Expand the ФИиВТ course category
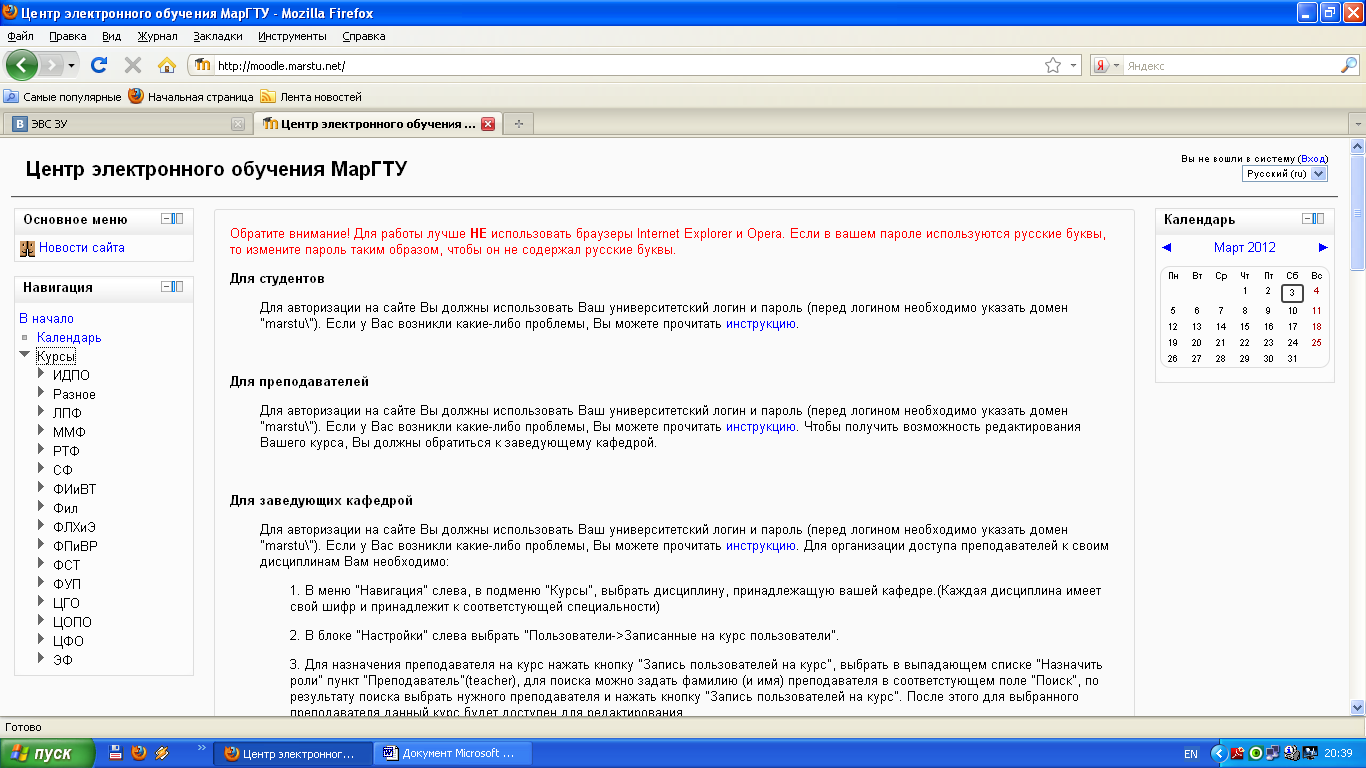 tap(42, 488)
